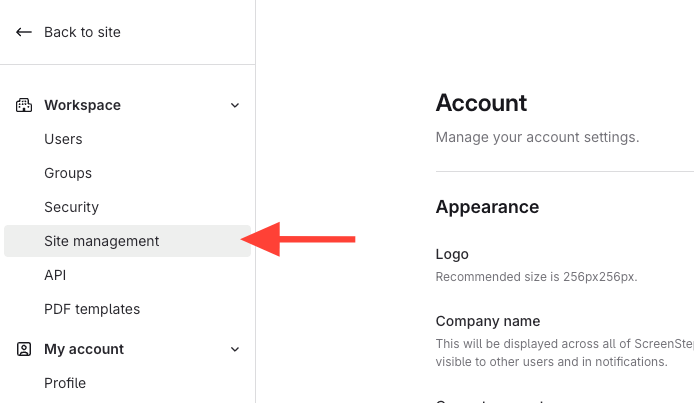
Task: Select Site management in the sidebar
Action: [x=101, y=241]
